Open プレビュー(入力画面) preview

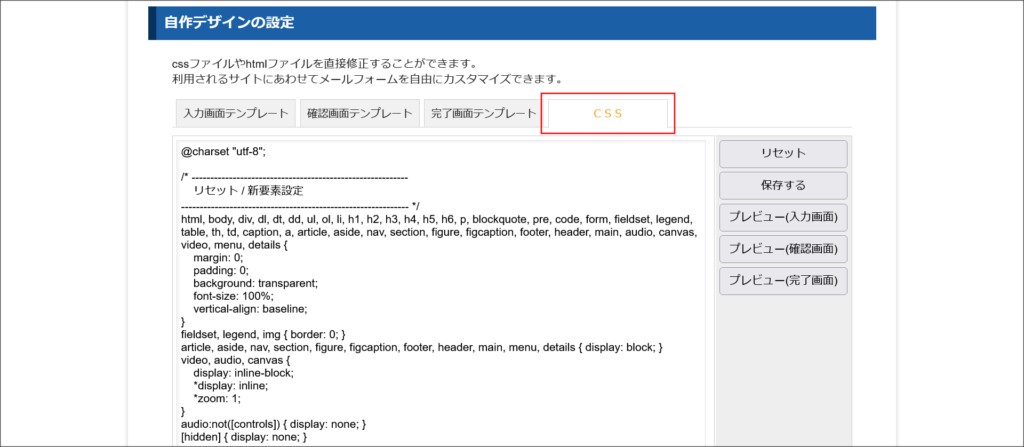[783, 217]
